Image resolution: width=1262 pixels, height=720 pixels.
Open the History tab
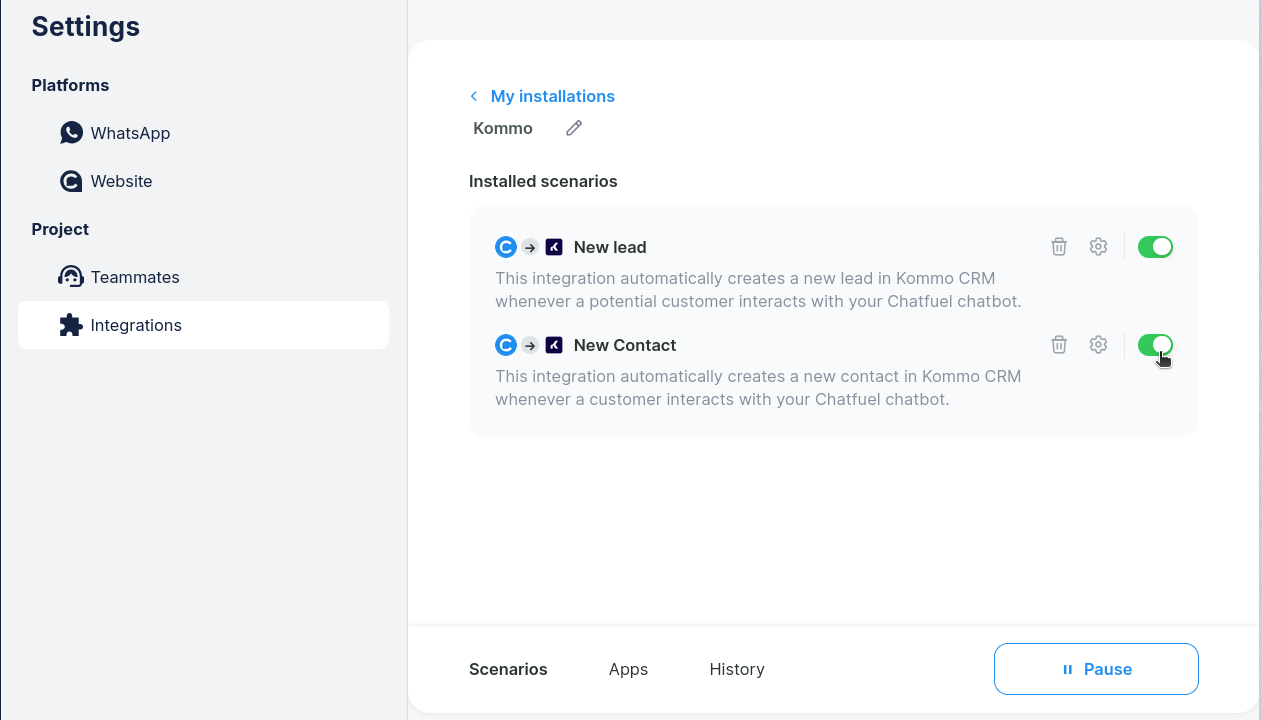(737, 669)
